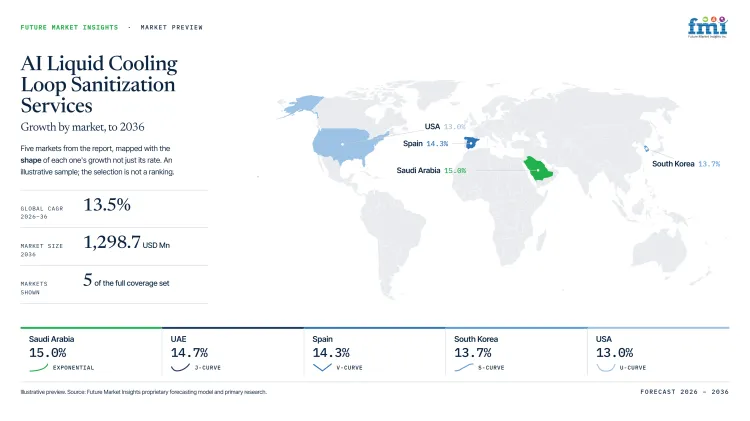Viewport: 750px width, 421px height.
Task: Click the U-curve icon under USA
Action: pos(606,367)
